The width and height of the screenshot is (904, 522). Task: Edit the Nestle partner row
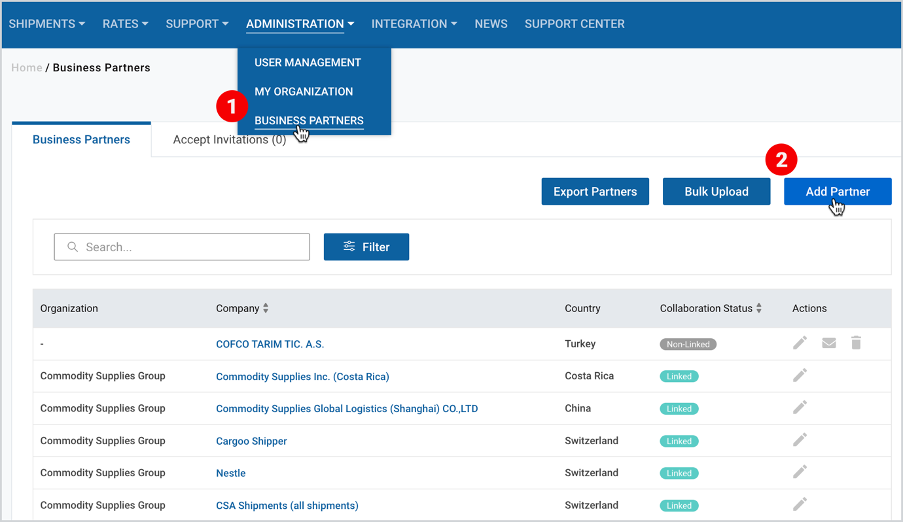point(800,472)
